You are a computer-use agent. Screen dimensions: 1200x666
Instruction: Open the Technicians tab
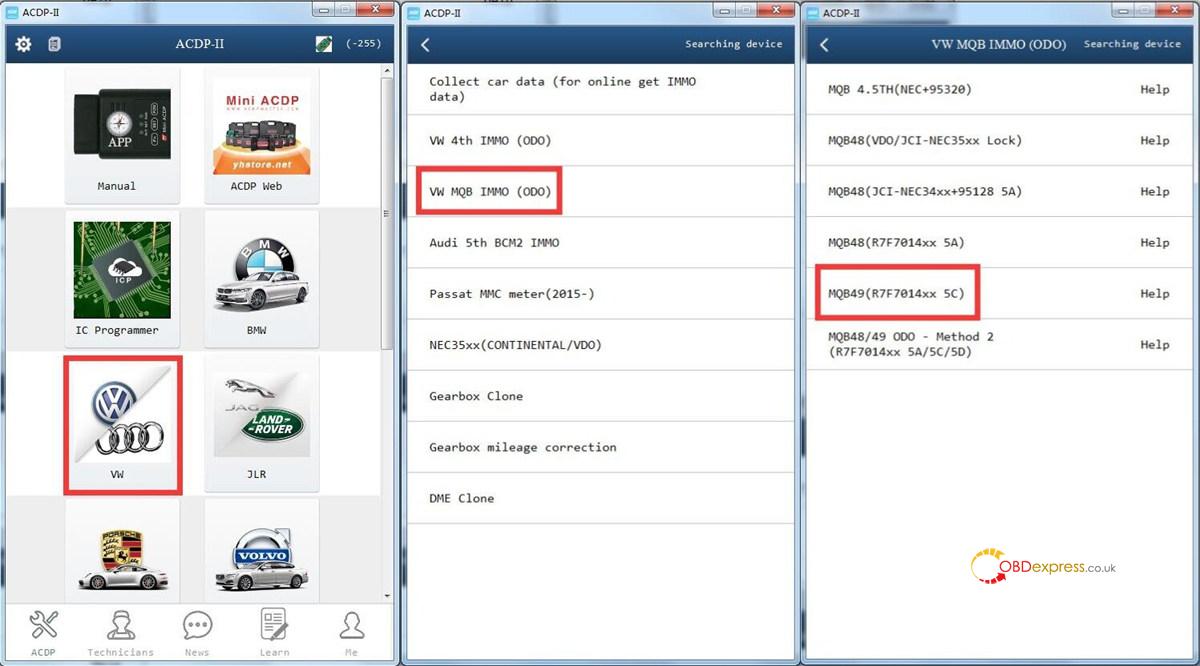[120, 633]
